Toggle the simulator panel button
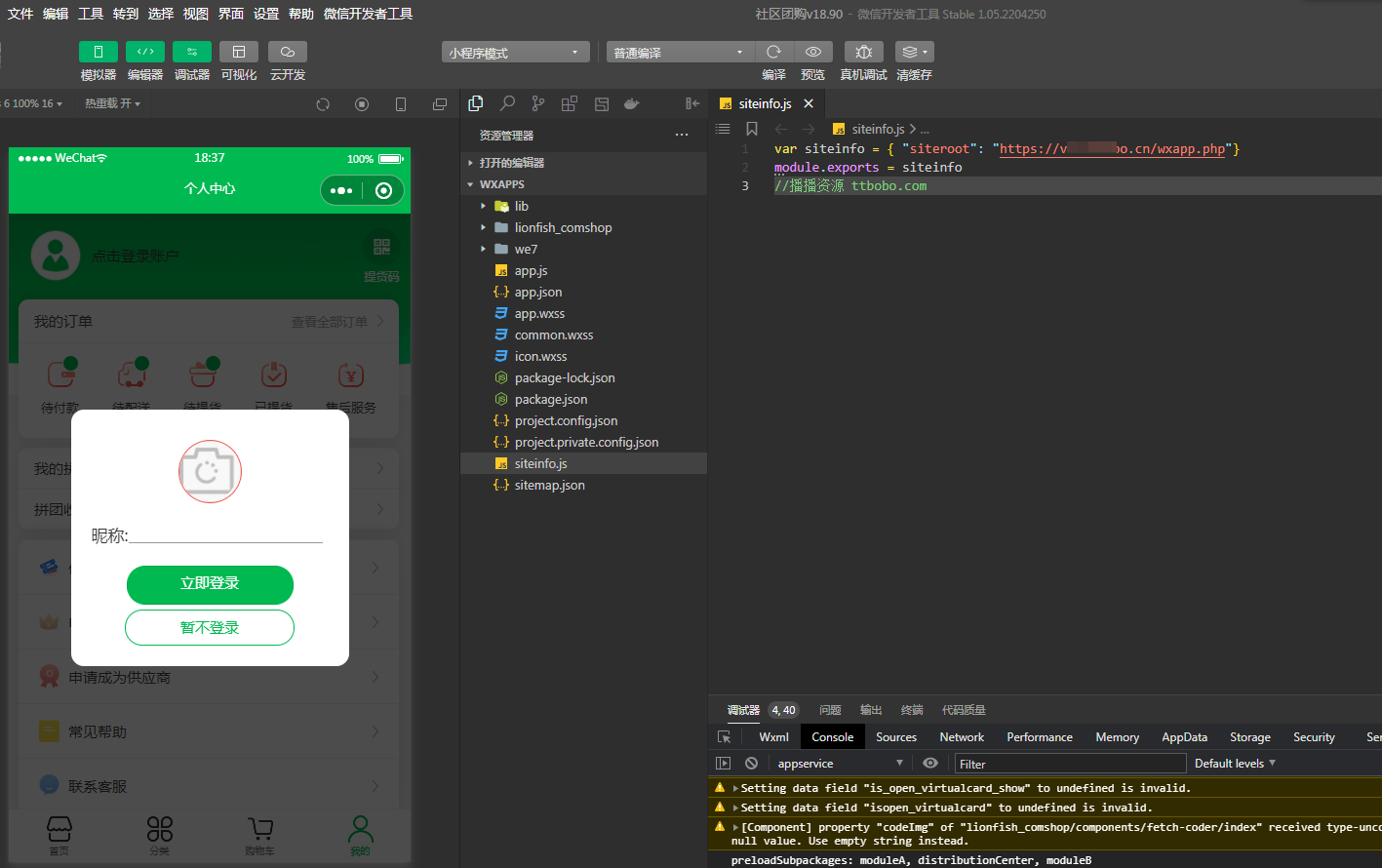The height and width of the screenshot is (868, 1382). (99, 52)
